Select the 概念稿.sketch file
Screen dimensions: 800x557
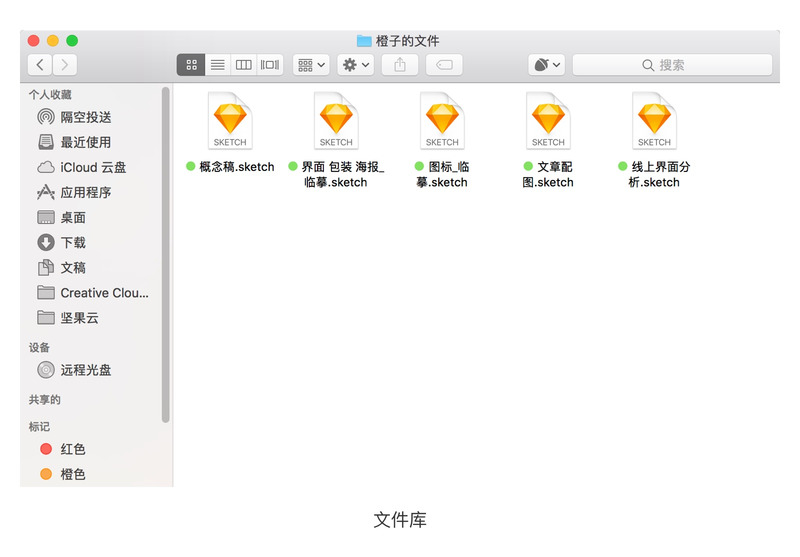(230, 134)
